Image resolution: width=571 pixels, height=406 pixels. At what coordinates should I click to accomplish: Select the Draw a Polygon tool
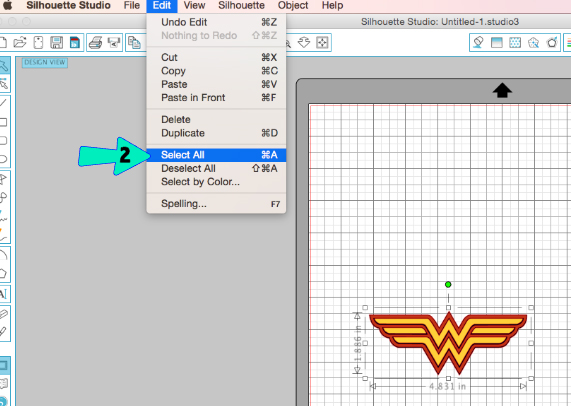4,179
